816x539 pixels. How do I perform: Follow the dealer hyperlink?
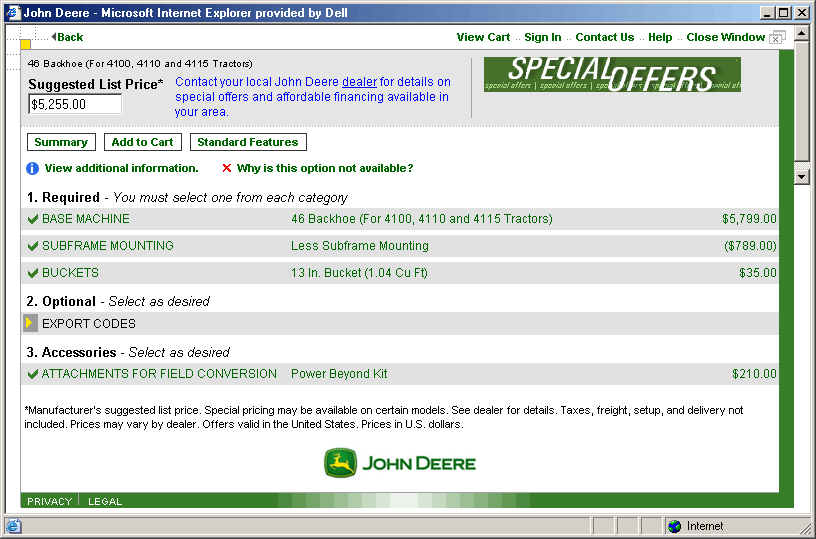[359, 82]
